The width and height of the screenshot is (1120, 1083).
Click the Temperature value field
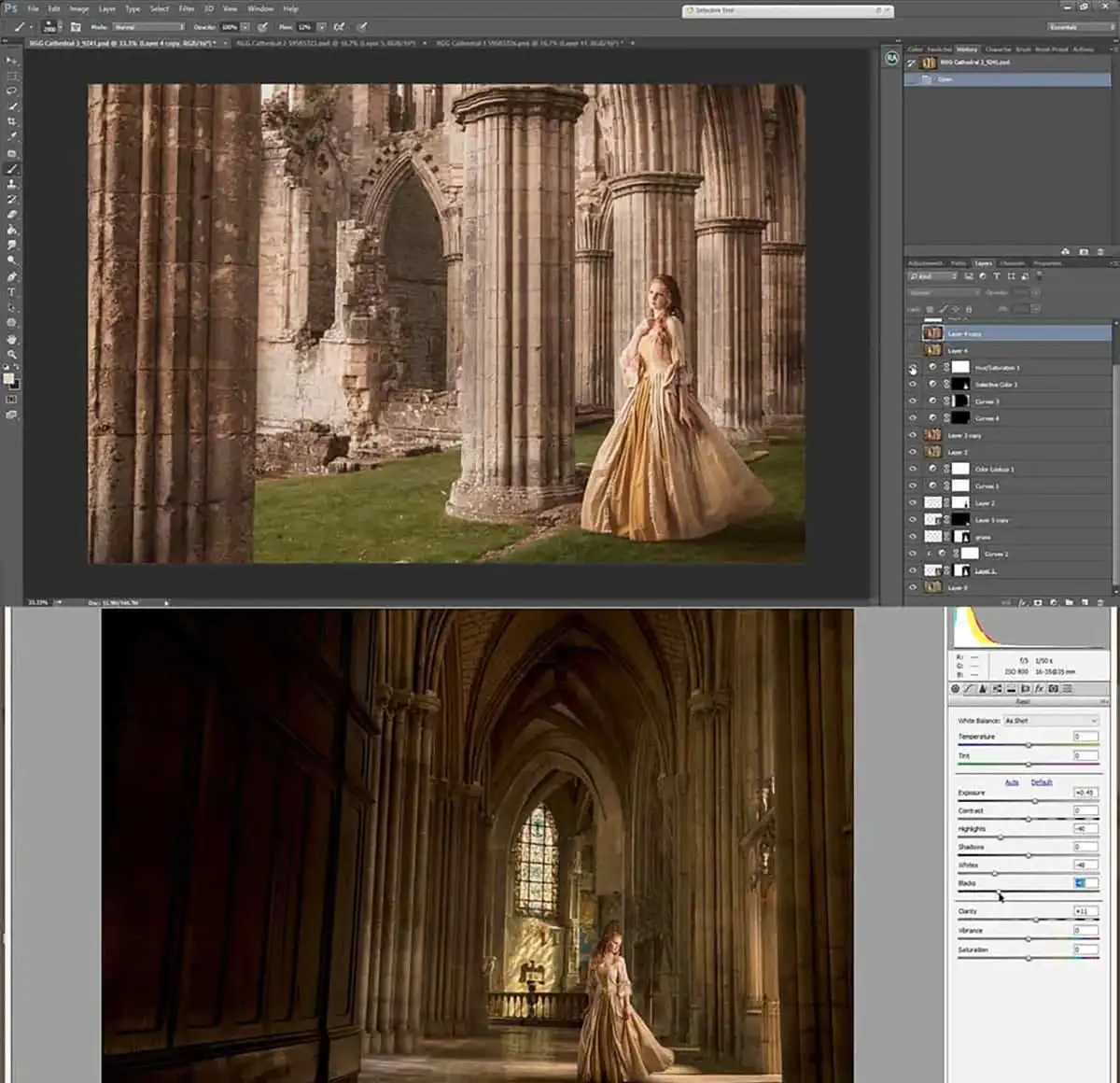(1085, 737)
